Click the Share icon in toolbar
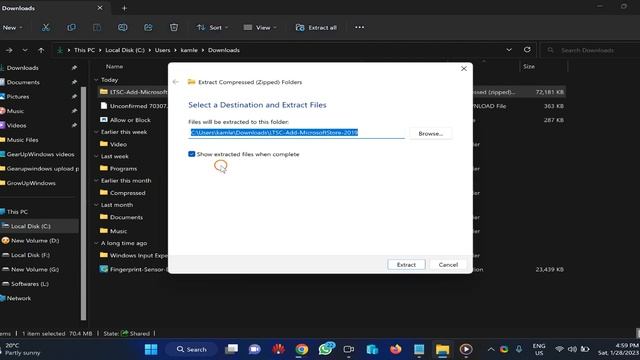 pos(148,27)
